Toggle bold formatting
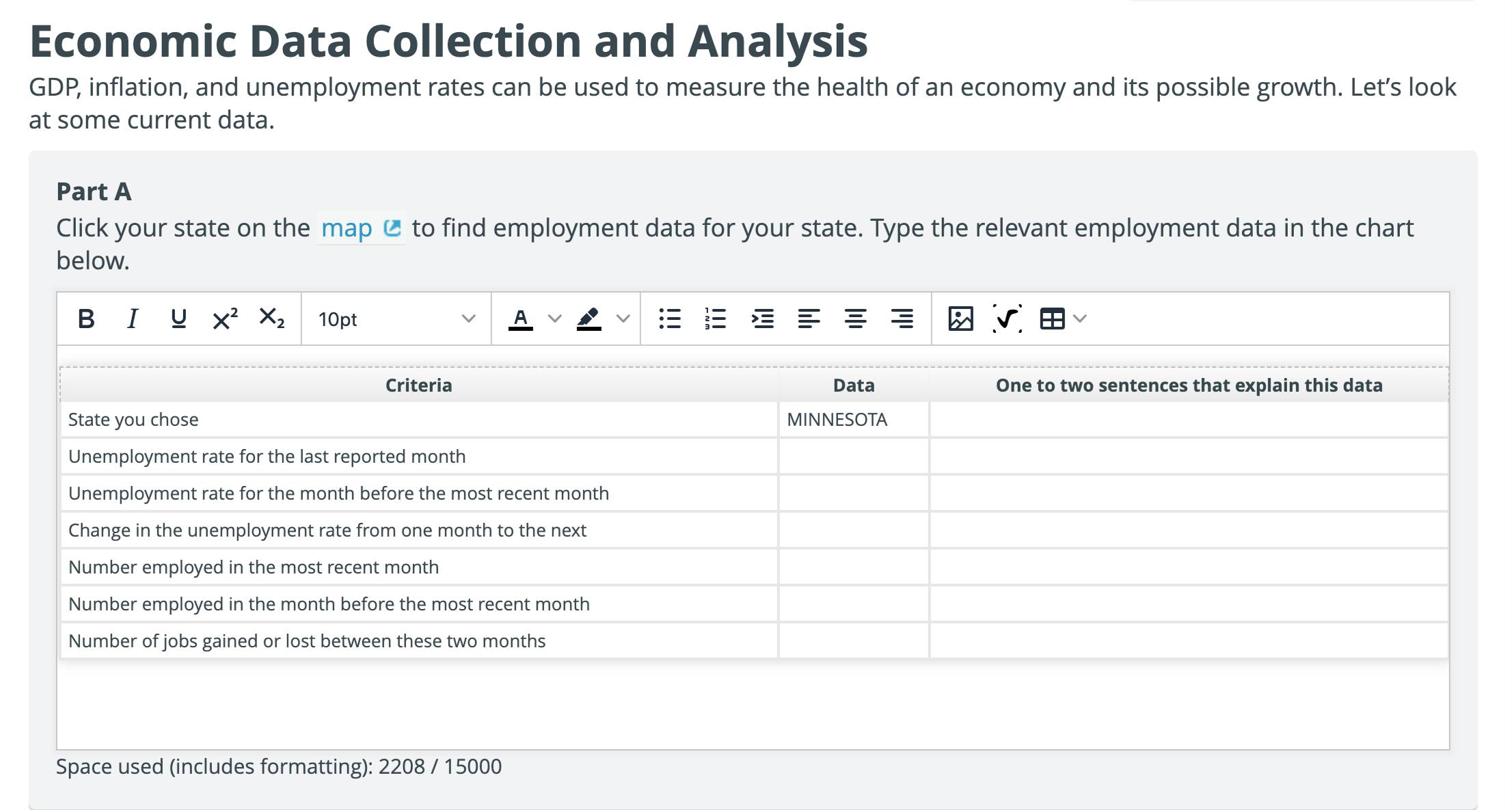Screen dimensions: 1512x810 [86, 319]
